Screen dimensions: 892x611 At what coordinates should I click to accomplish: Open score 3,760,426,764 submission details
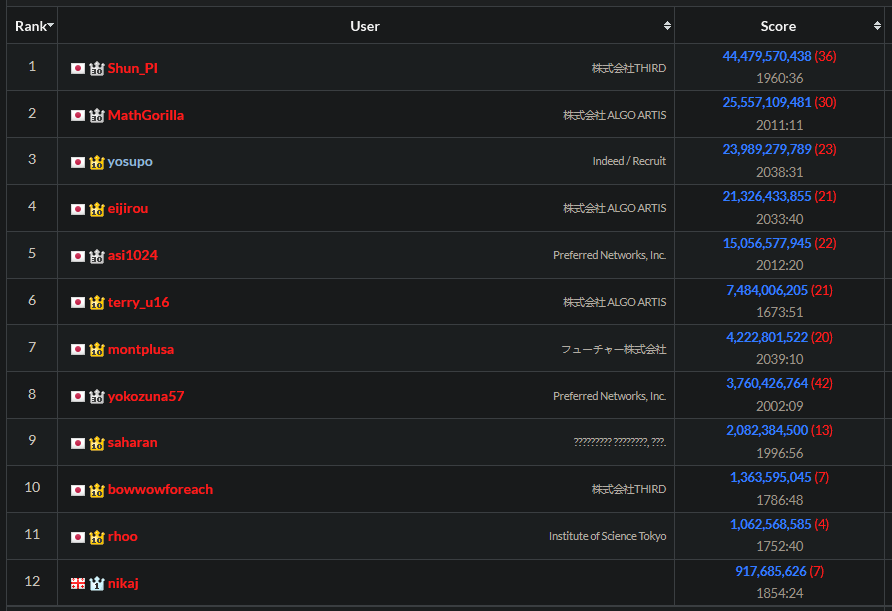767,383
